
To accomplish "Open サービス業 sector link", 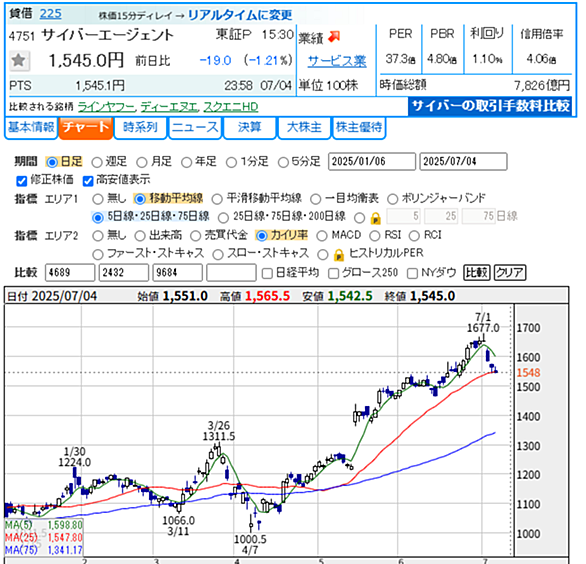I will coord(337,61).
